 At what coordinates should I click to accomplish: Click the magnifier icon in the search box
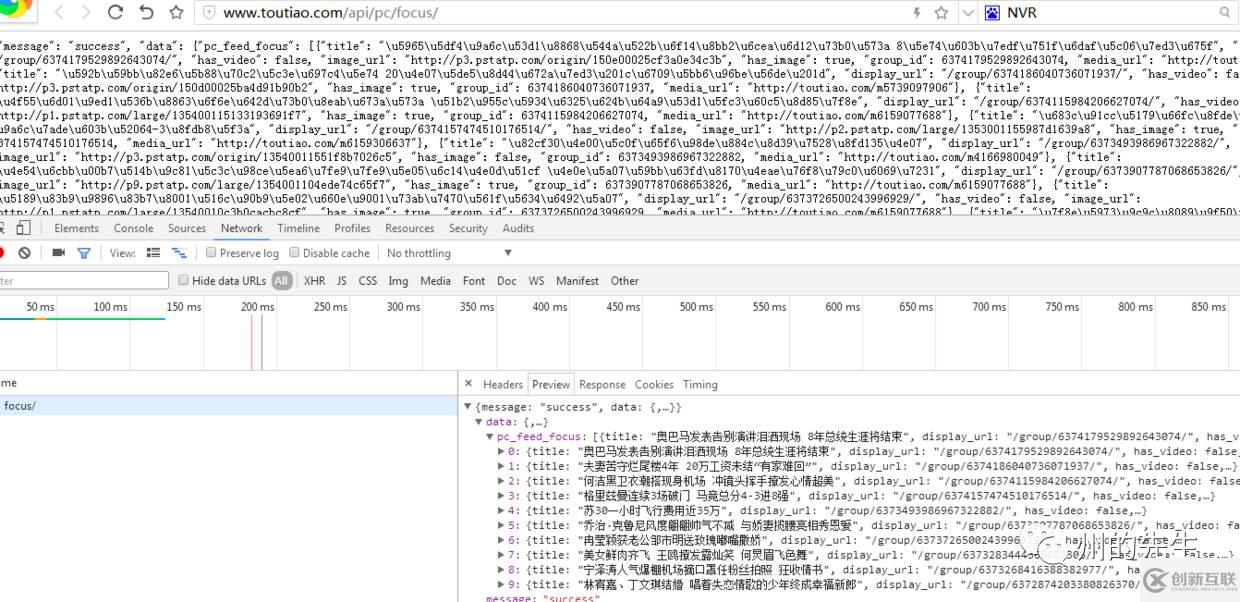(x=1225, y=12)
